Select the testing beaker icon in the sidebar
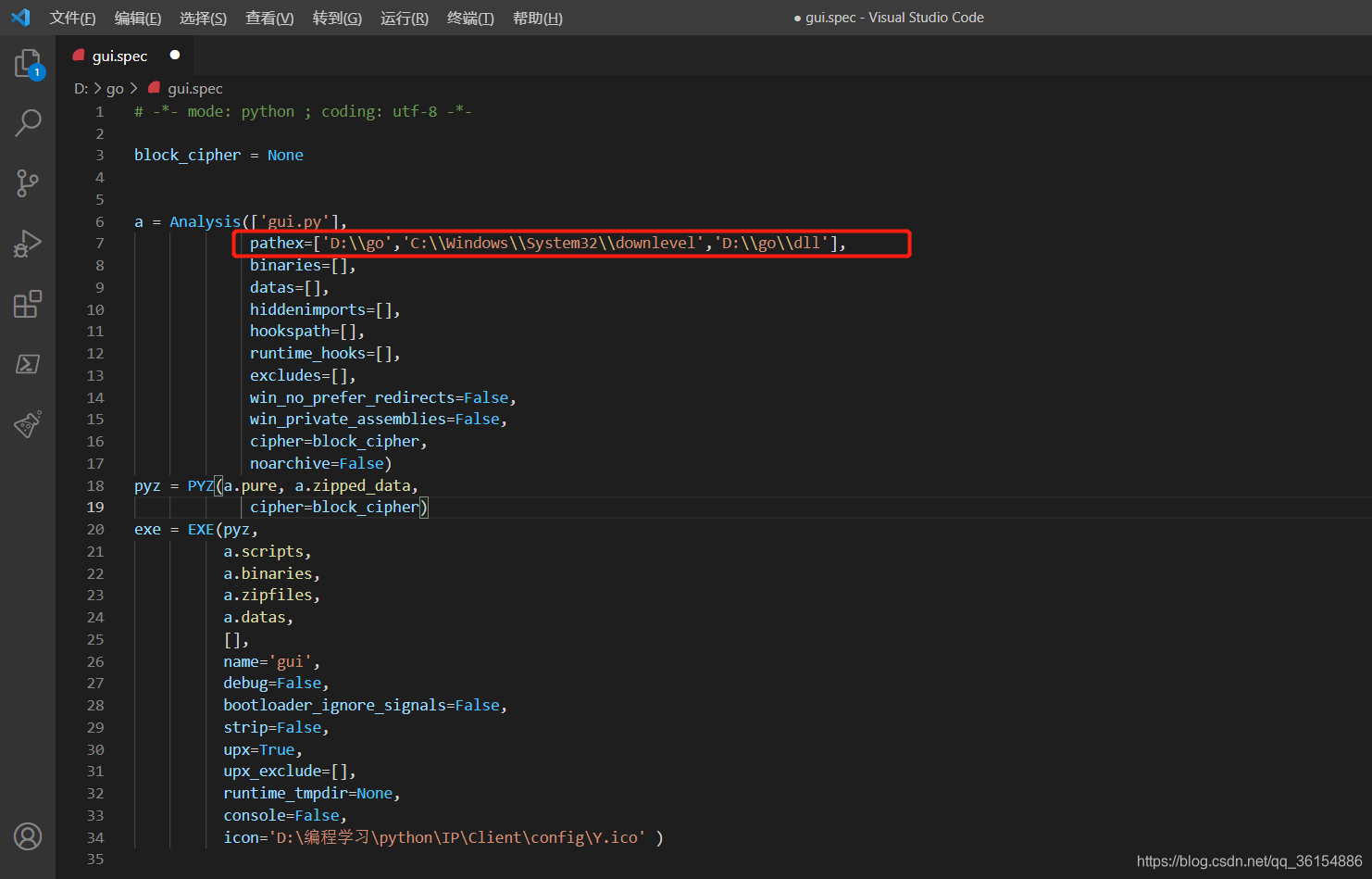Screen dimensions: 1372x879 click(27, 423)
